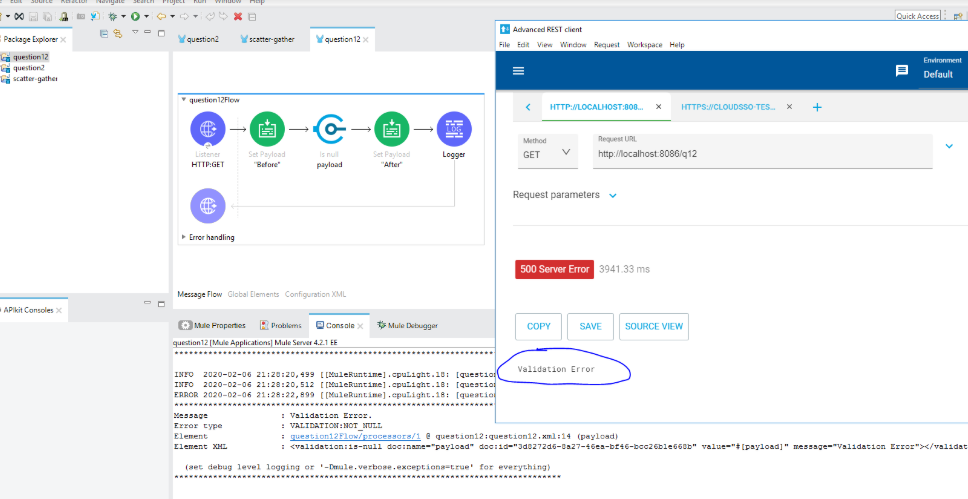Click the messages chat icon
This screenshot has width=968, height=499.
901,71
